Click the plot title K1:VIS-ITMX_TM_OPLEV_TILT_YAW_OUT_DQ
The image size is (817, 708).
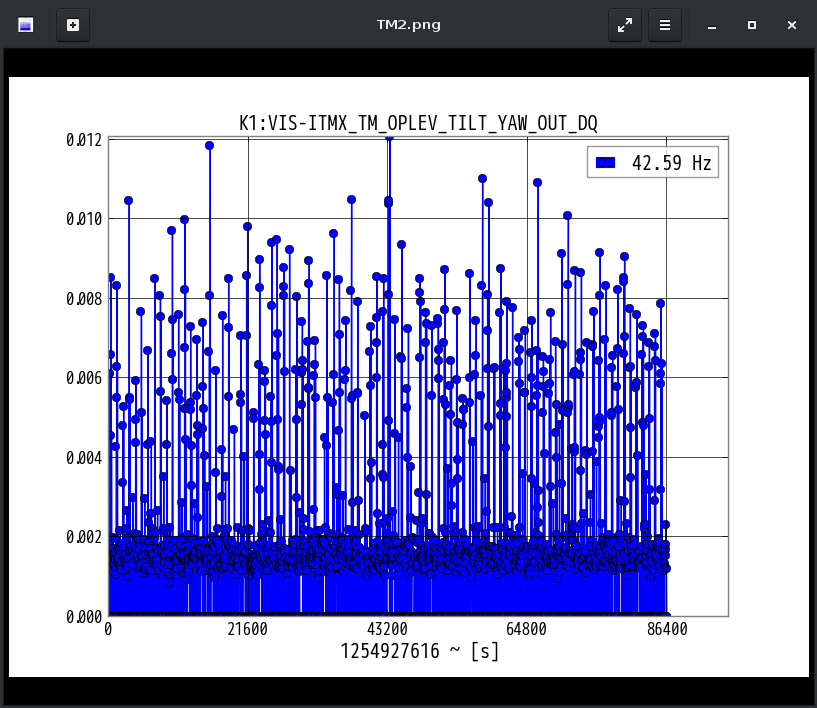(418, 123)
